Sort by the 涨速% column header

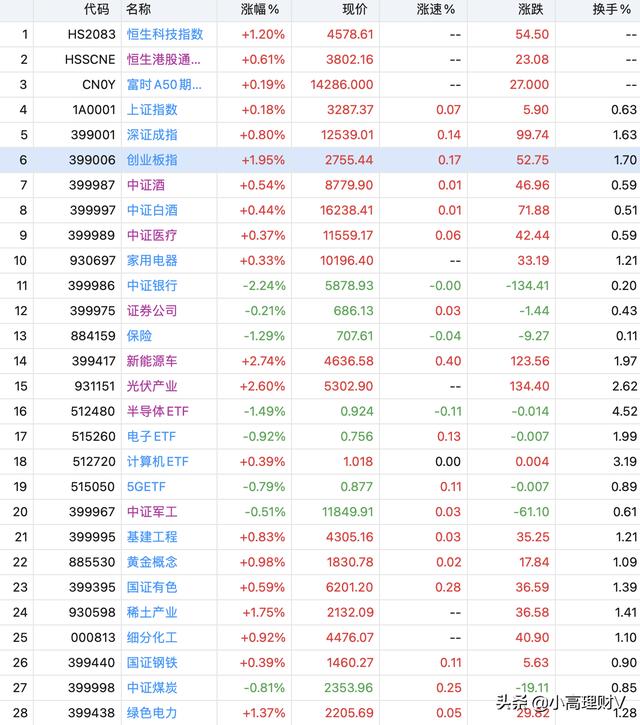coord(436,9)
